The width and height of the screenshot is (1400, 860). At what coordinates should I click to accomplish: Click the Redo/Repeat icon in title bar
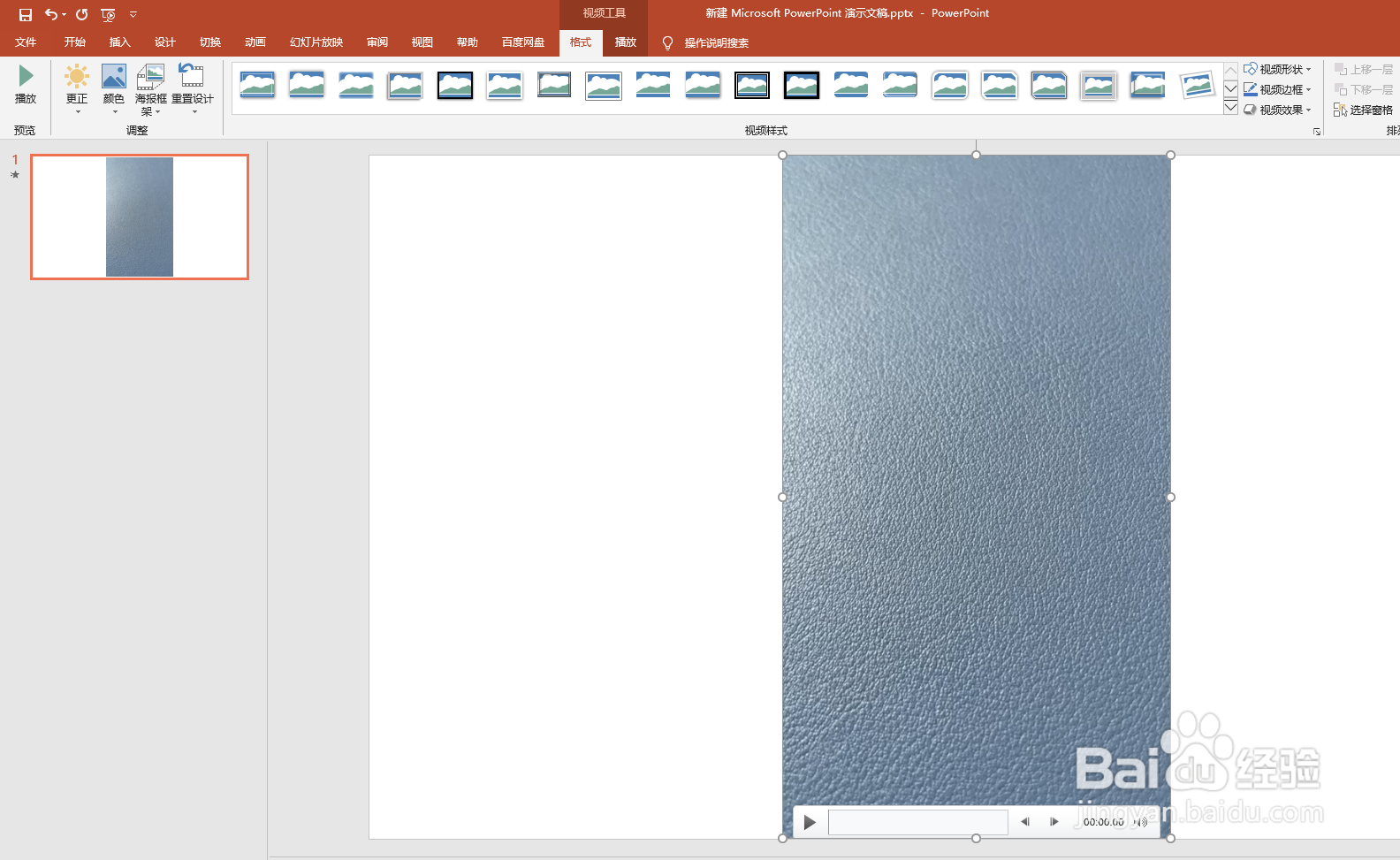pyautogui.click(x=82, y=14)
